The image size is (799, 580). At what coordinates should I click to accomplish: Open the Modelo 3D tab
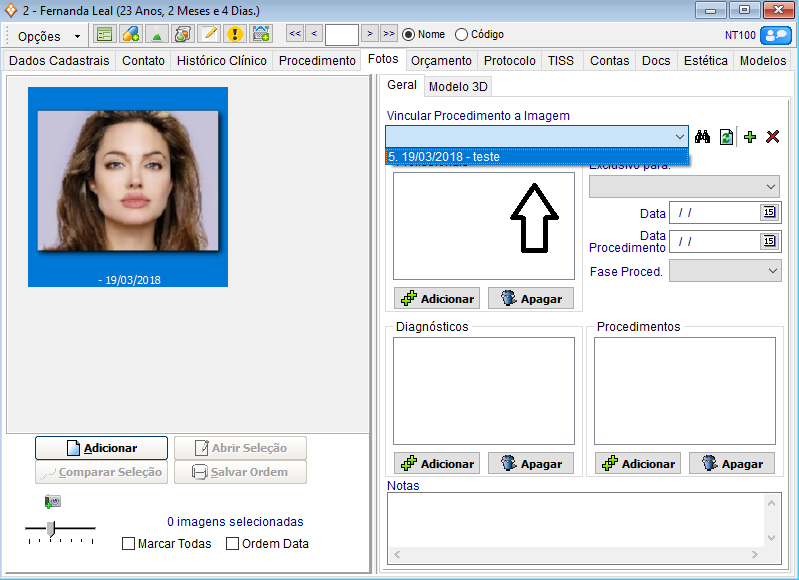[x=459, y=86]
